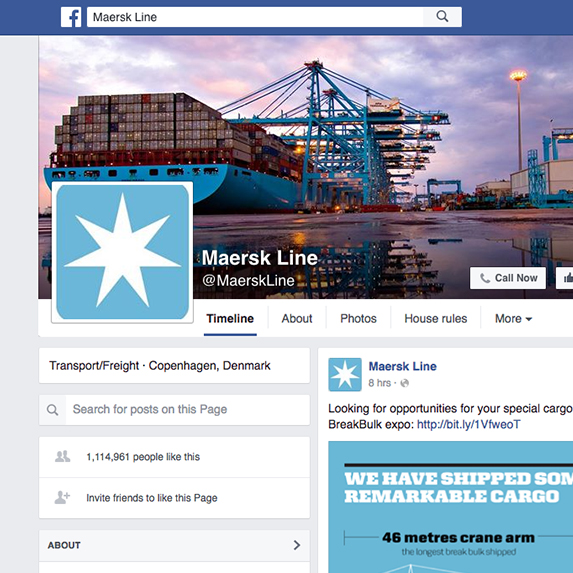Switch to the About tab
Screen dimensions: 573x573
tap(297, 319)
